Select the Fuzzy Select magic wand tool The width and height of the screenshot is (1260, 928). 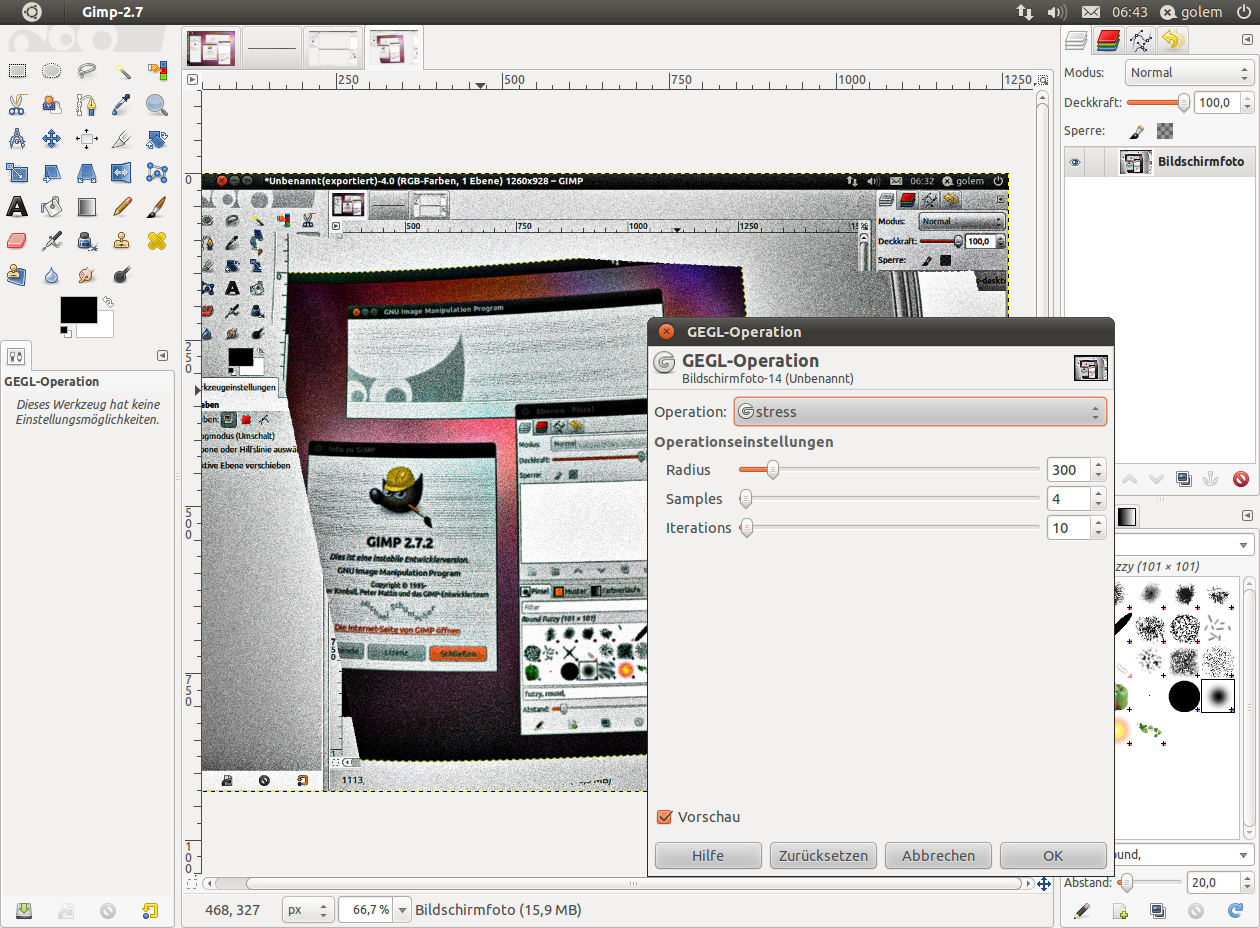[x=122, y=71]
